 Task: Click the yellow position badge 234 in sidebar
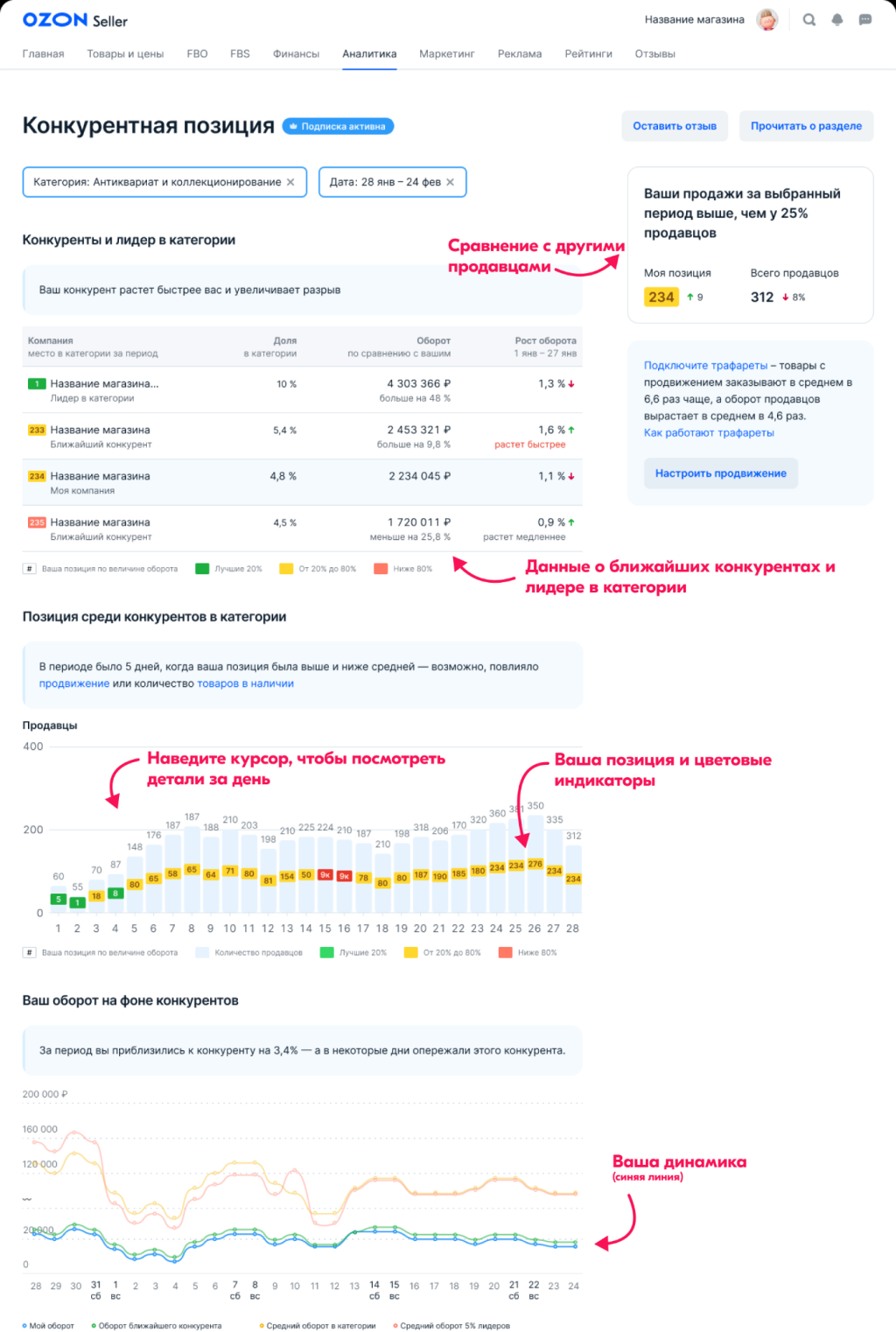[661, 298]
